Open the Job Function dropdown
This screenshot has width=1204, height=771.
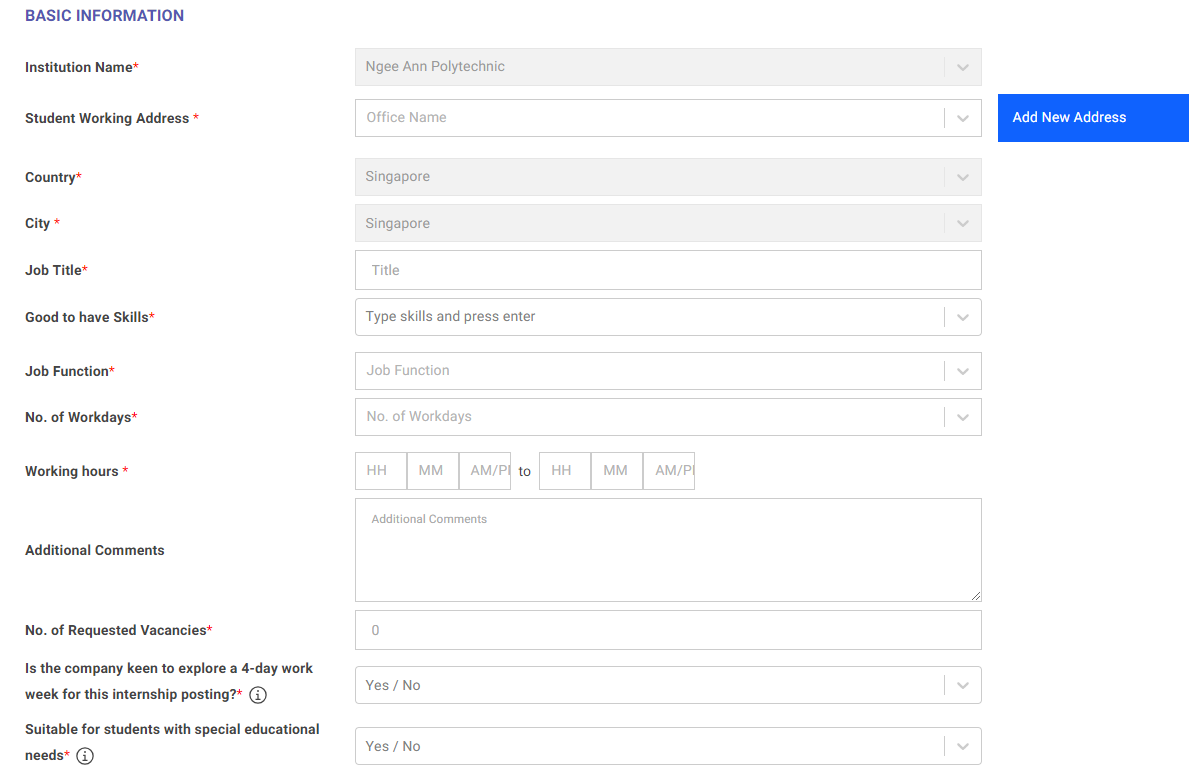click(668, 371)
